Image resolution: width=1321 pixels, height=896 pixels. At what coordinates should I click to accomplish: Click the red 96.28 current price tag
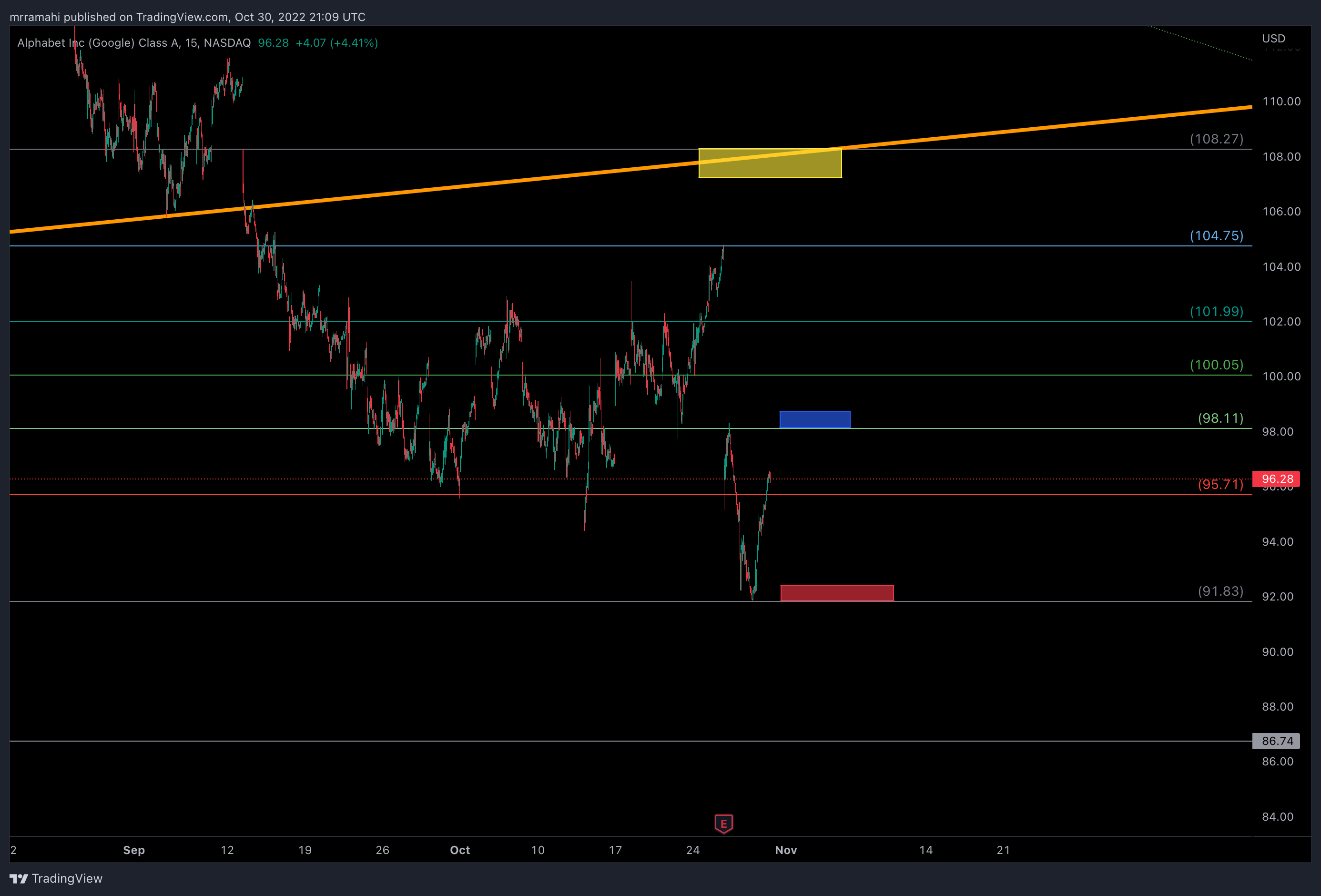pos(1276,479)
